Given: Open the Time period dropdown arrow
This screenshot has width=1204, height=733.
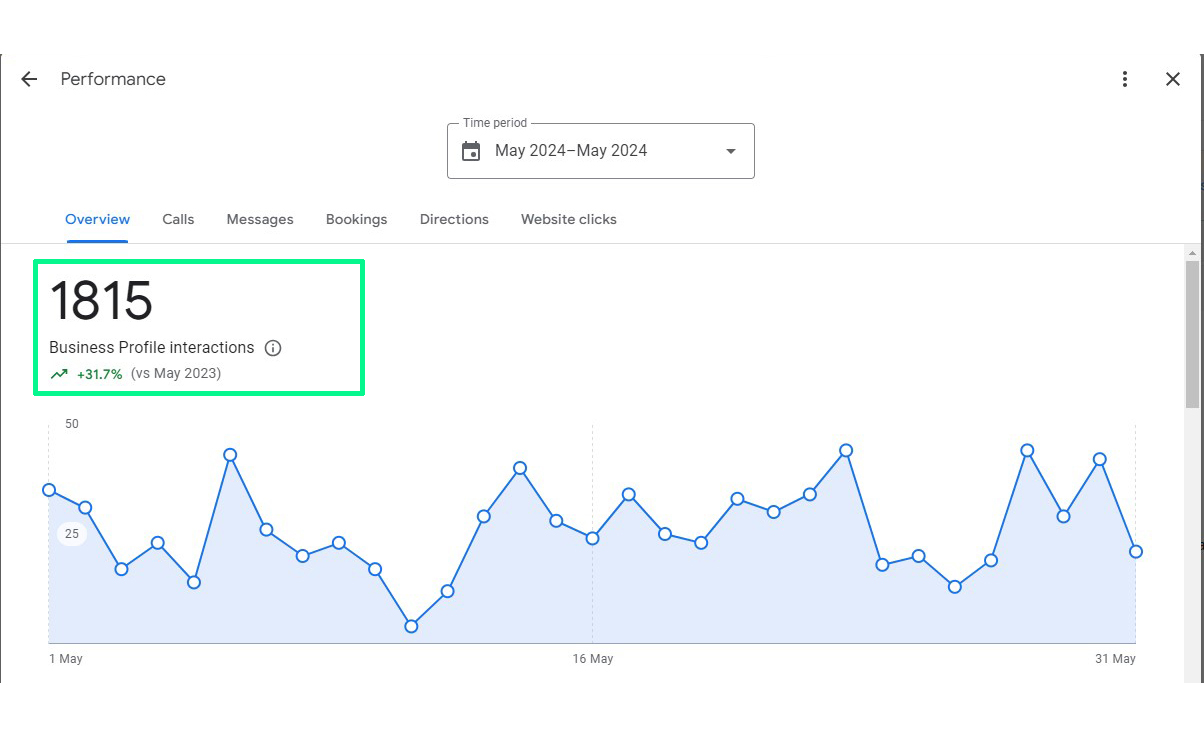Looking at the screenshot, I should point(731,151).
